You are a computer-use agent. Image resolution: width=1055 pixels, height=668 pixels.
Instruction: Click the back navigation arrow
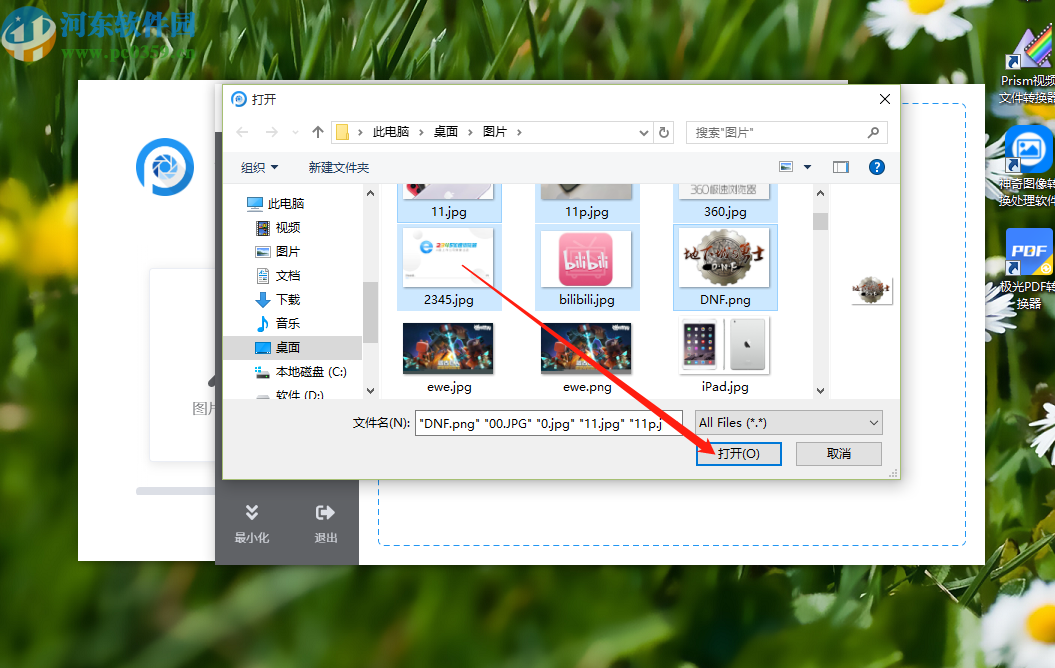242,133
